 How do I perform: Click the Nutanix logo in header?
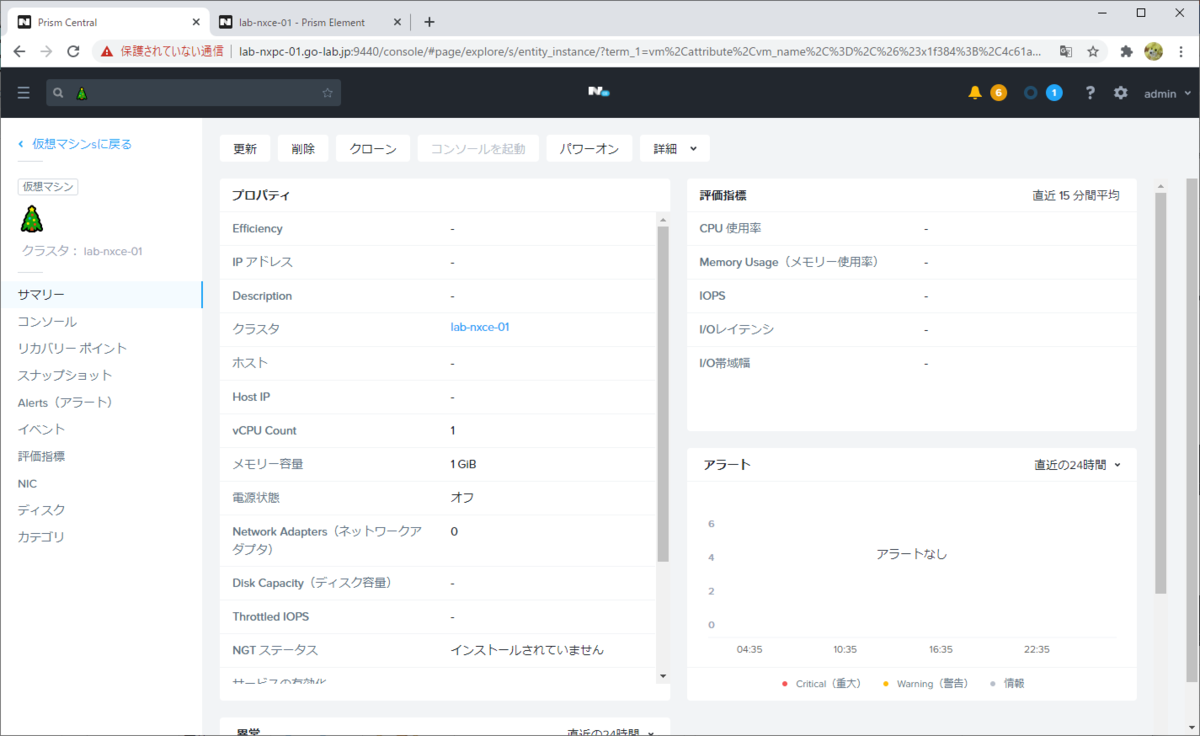[x=599, y=92]
